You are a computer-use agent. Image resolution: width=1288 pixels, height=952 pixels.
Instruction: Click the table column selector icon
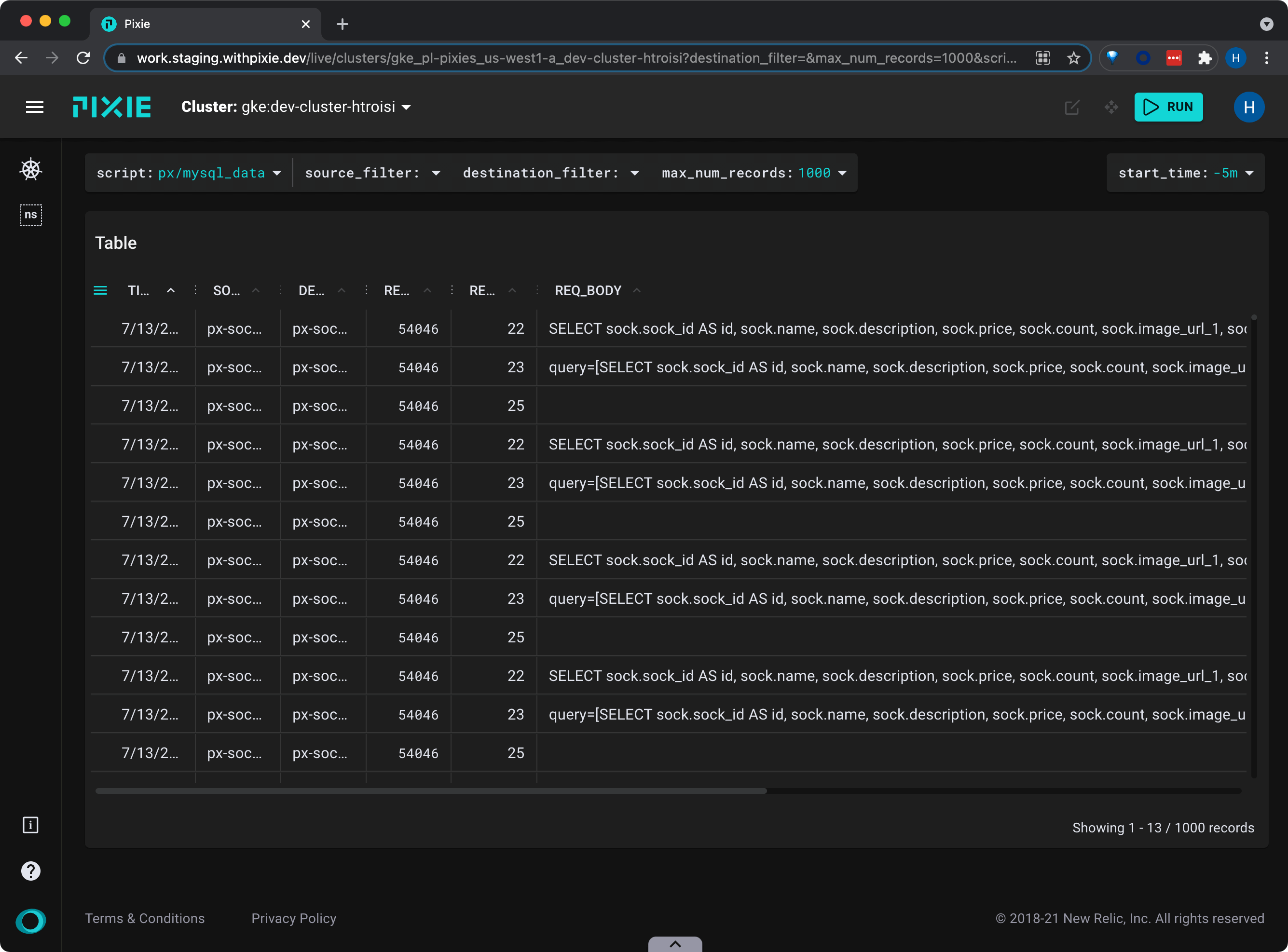(x=100, y=290)
